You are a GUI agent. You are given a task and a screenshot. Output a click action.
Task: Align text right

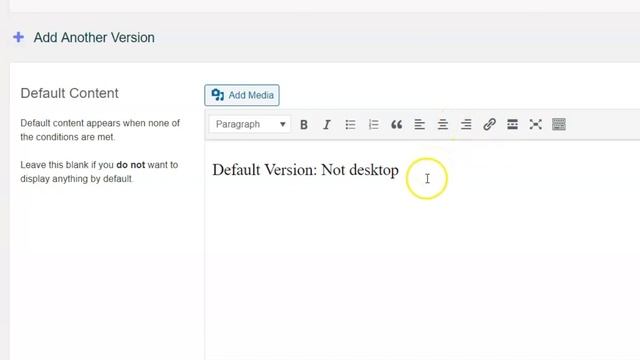pyautogui.click(x=466, y=124)
